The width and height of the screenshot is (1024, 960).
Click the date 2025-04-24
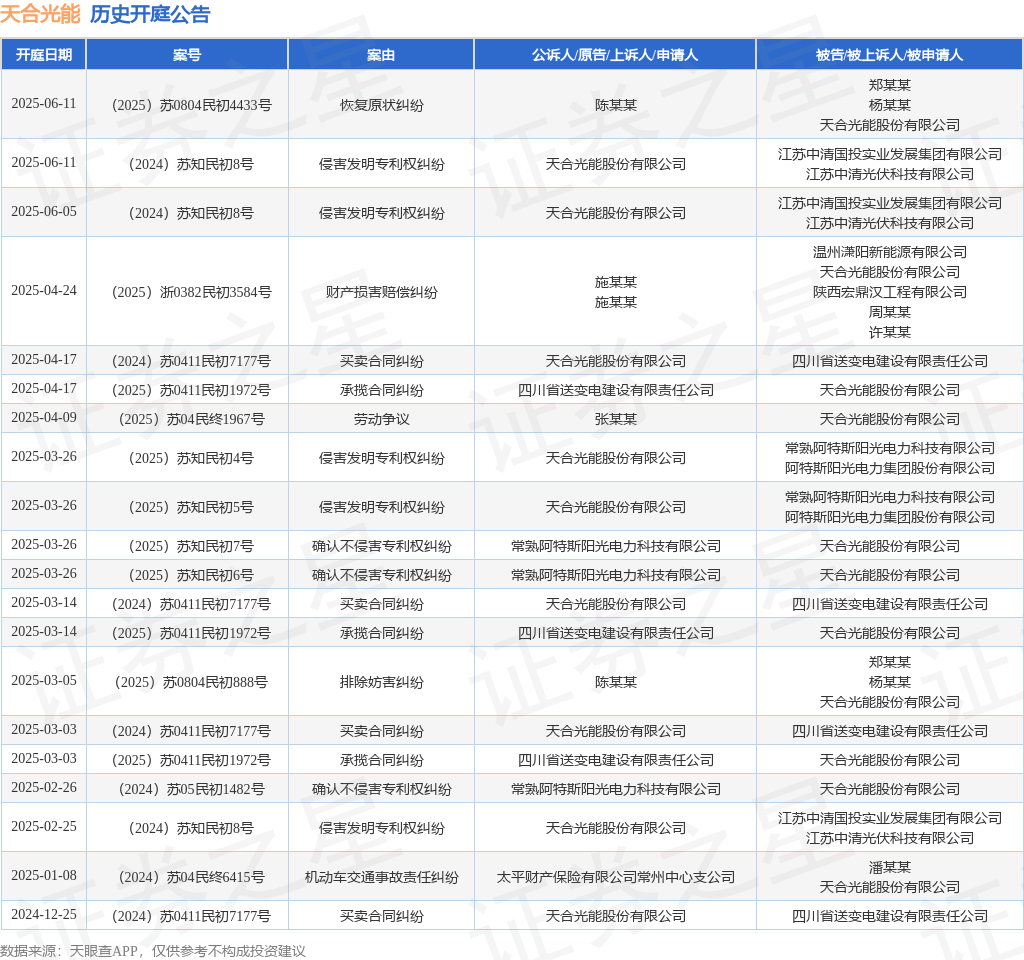[44, 291]
